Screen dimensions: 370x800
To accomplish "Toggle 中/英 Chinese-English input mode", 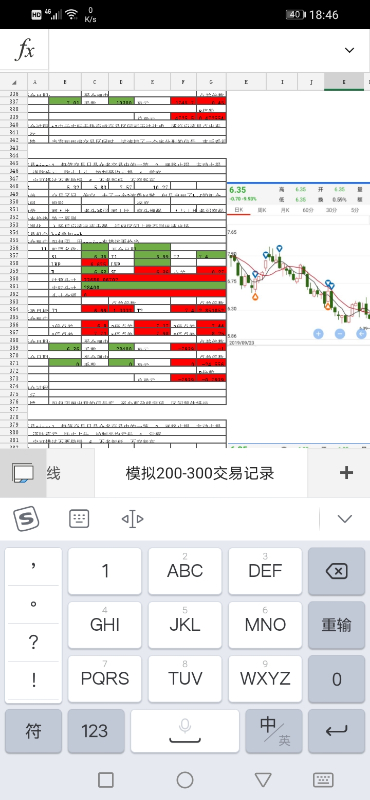I will pyautogui.click(x=274, y=731).
